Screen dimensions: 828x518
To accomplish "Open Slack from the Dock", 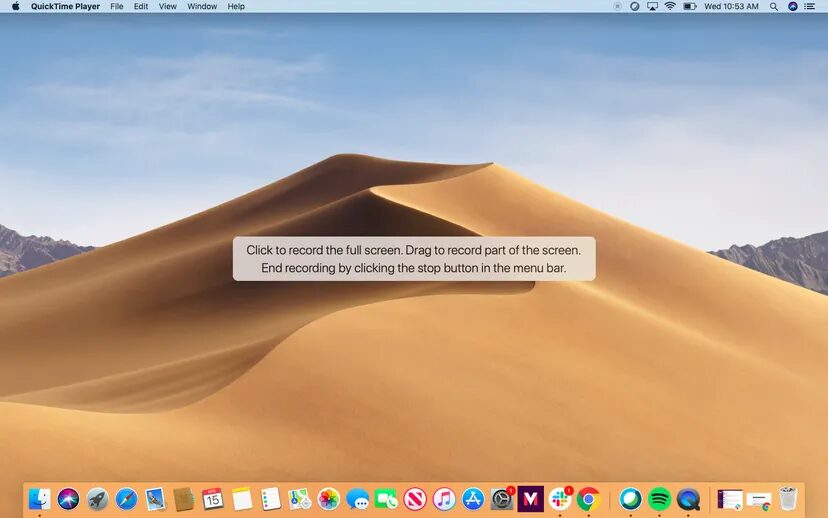I will point(560,498).
